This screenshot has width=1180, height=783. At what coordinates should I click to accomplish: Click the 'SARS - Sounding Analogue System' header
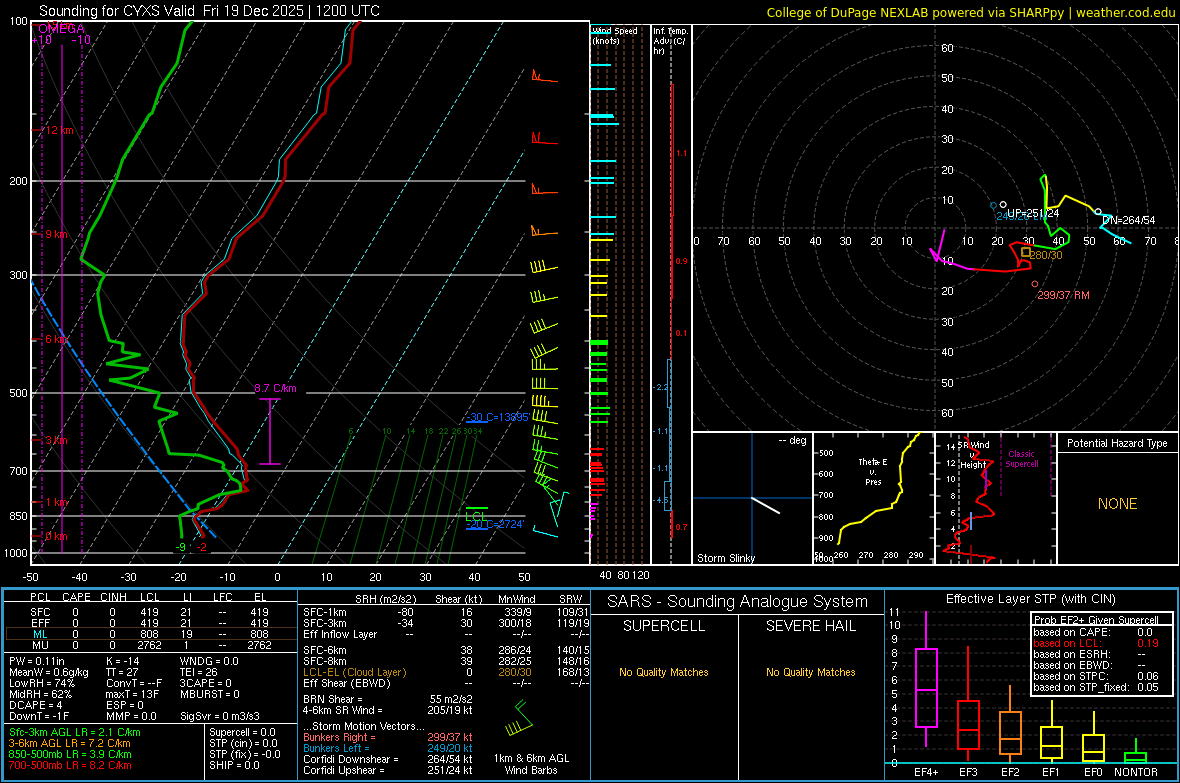tap(737, 602)
